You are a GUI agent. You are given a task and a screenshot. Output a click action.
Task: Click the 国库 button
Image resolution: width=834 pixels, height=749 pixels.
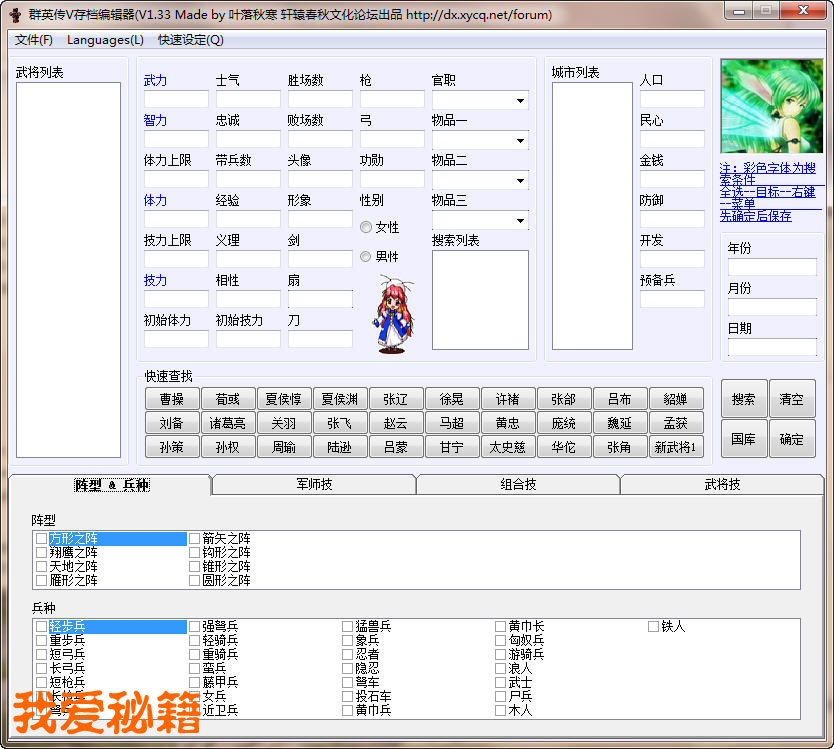click(x=743, y=439)
